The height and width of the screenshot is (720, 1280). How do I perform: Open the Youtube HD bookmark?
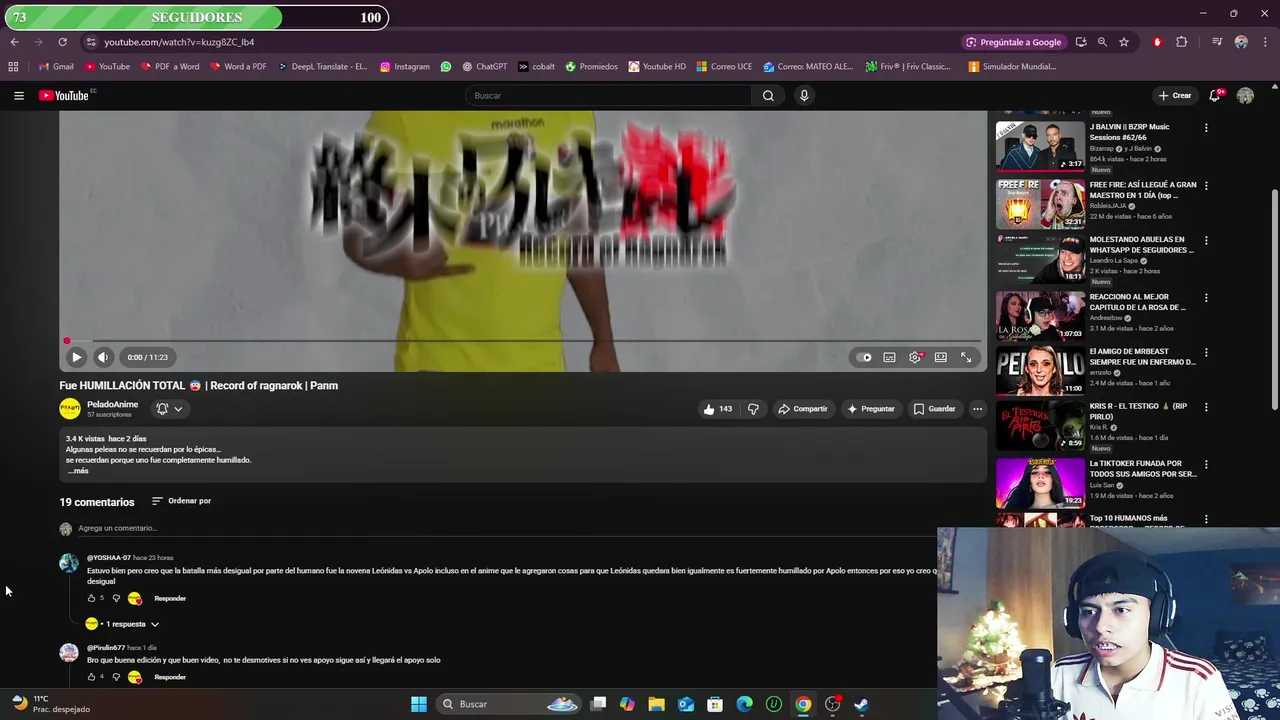pyautogui.click(x=657, y=66)
